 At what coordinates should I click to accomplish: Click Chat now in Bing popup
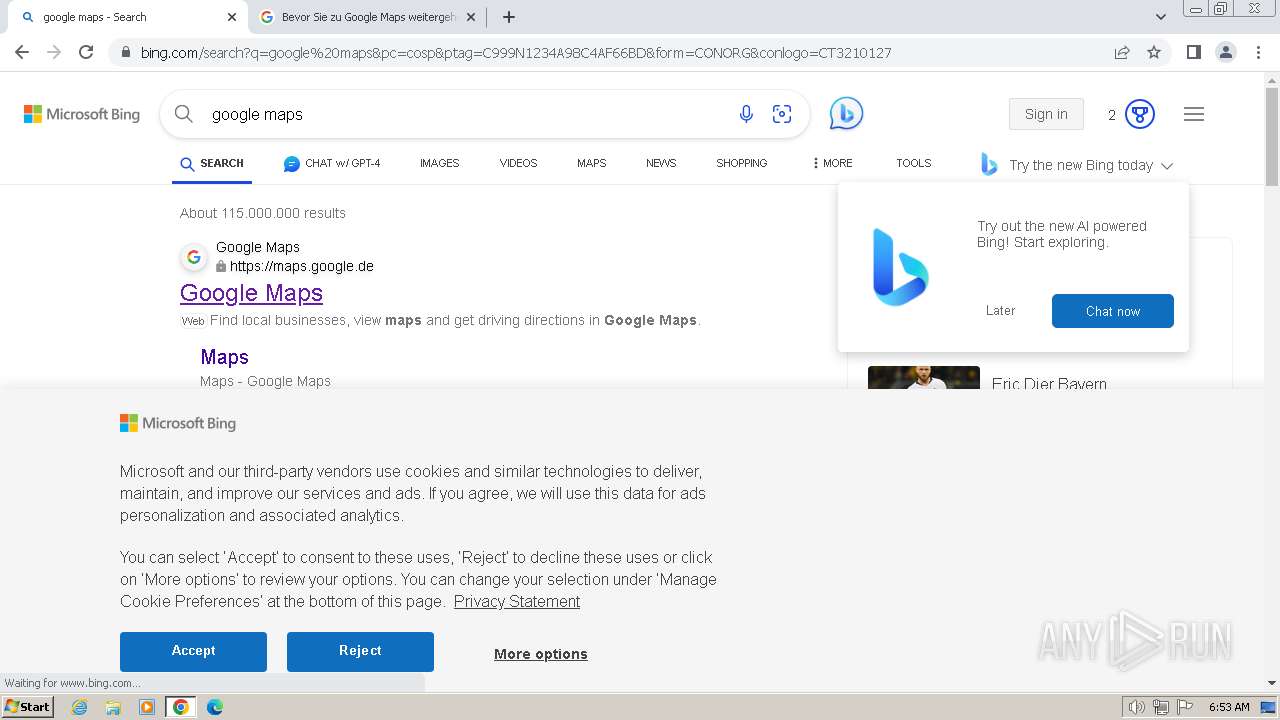point(1113,311)
